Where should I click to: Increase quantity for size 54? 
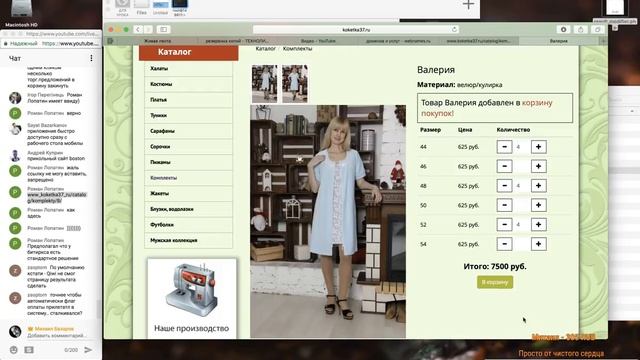pos(538,244)
